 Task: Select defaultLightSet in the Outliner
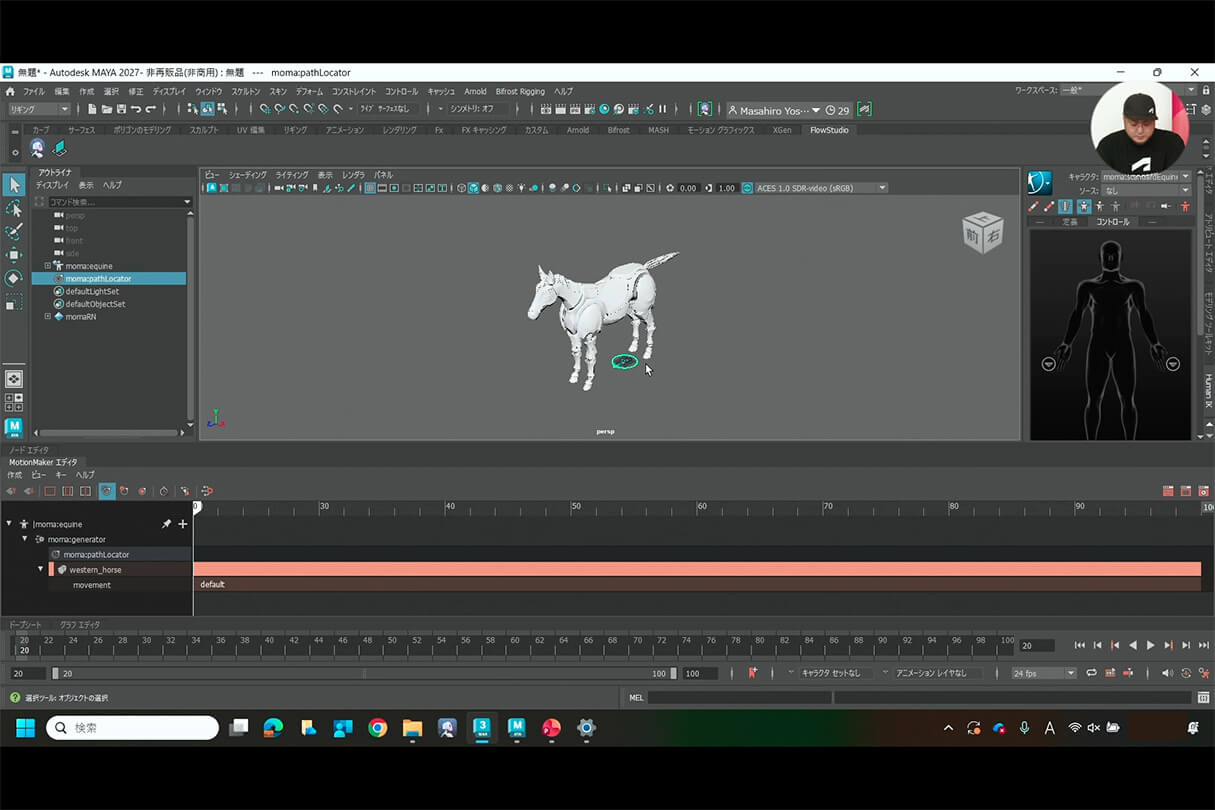pos(92,291)
